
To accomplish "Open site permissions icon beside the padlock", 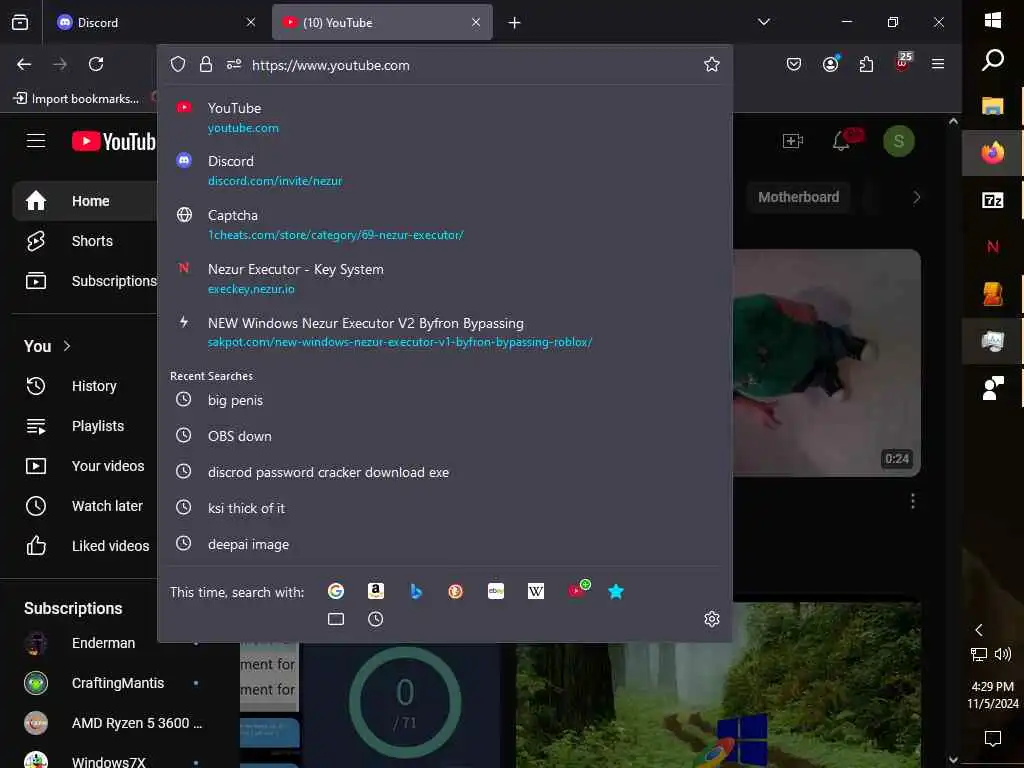I will click(234, 64).
